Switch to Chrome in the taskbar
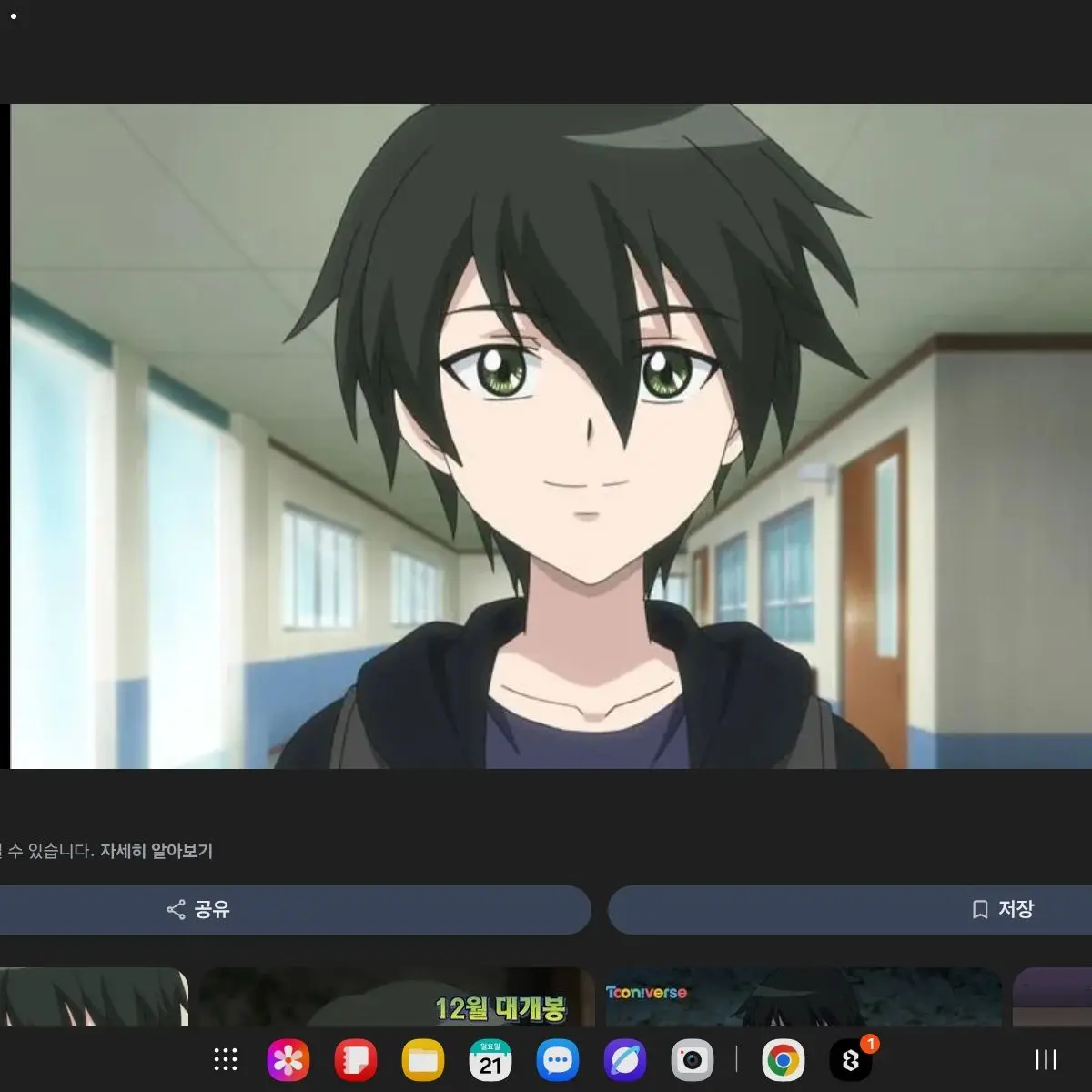 pyautogui.click(x=783, y=1060)
